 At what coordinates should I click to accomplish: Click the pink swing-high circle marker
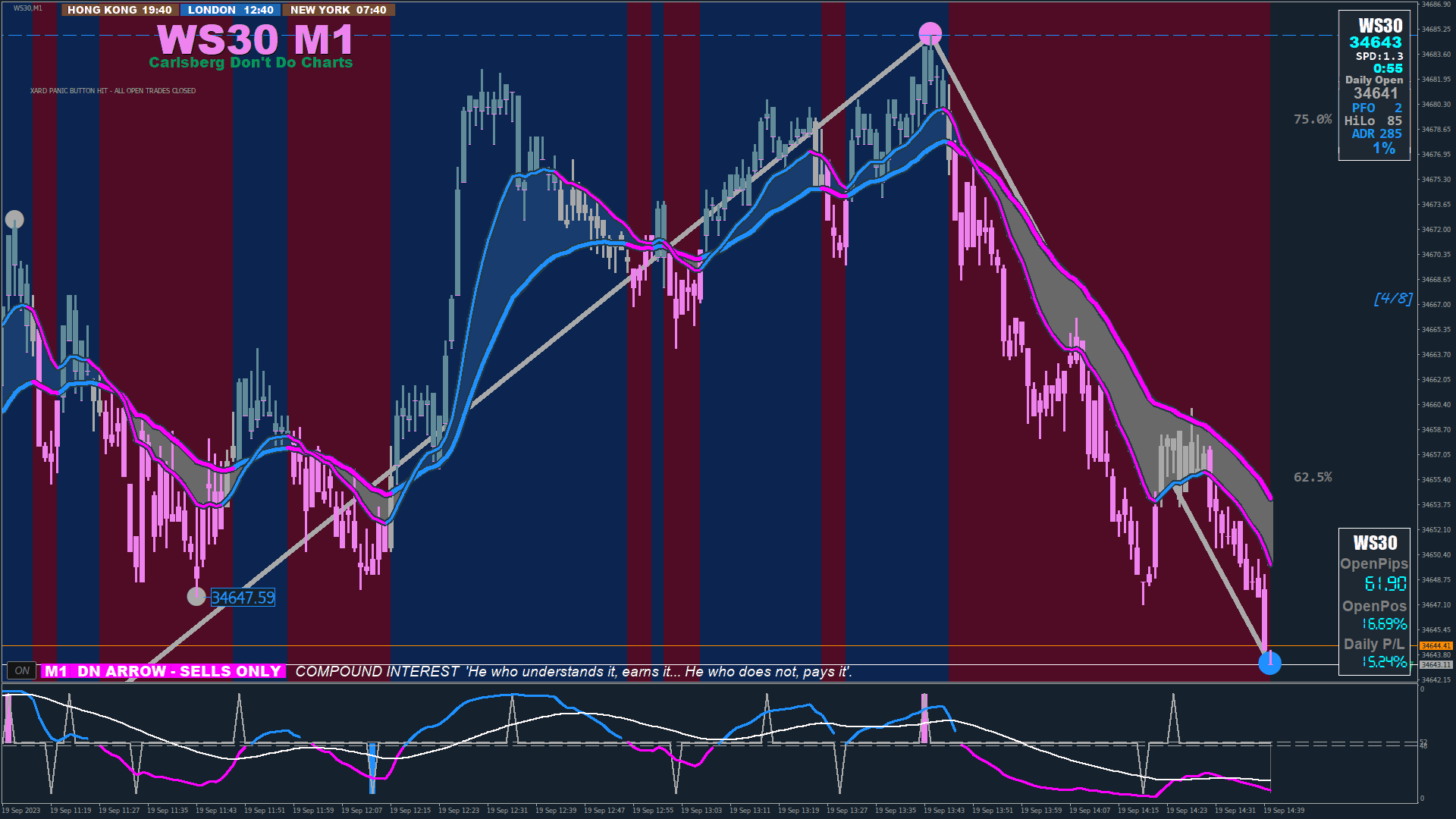click(930, 33)
